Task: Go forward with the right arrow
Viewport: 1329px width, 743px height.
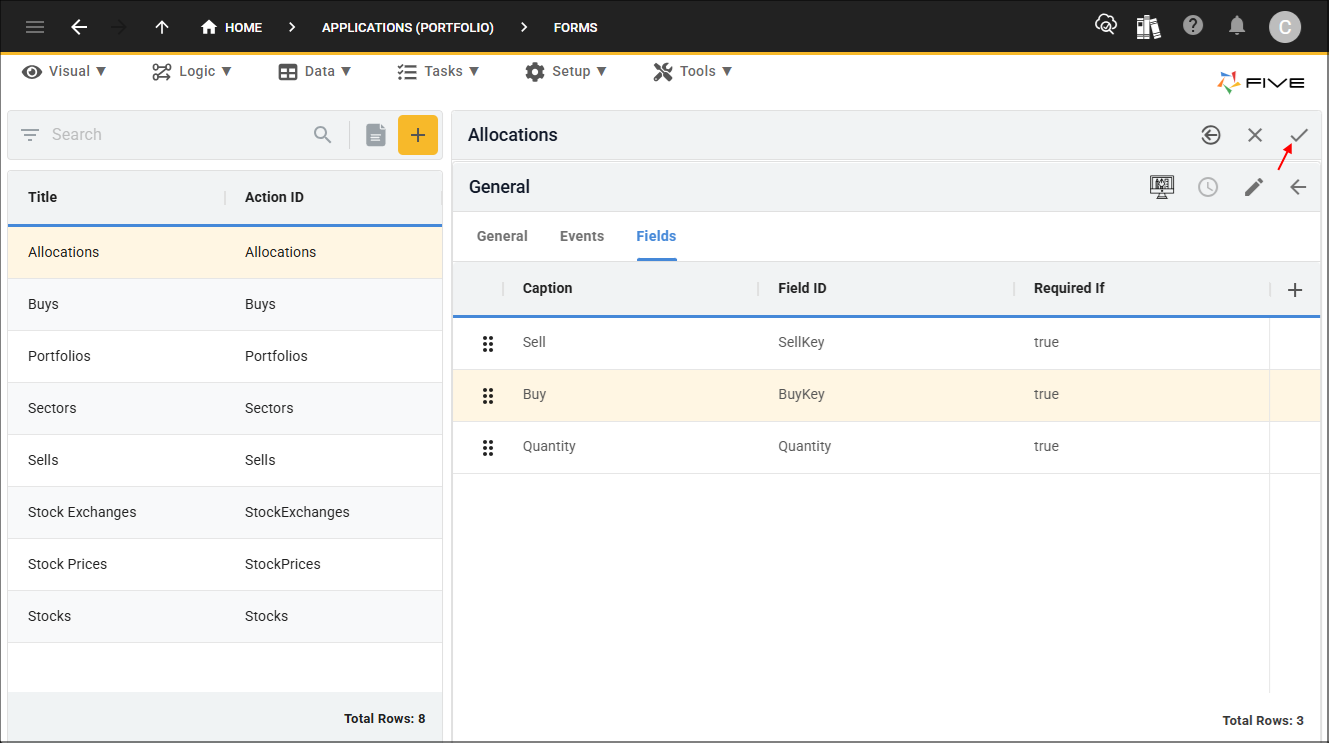Action: (120, 27)
